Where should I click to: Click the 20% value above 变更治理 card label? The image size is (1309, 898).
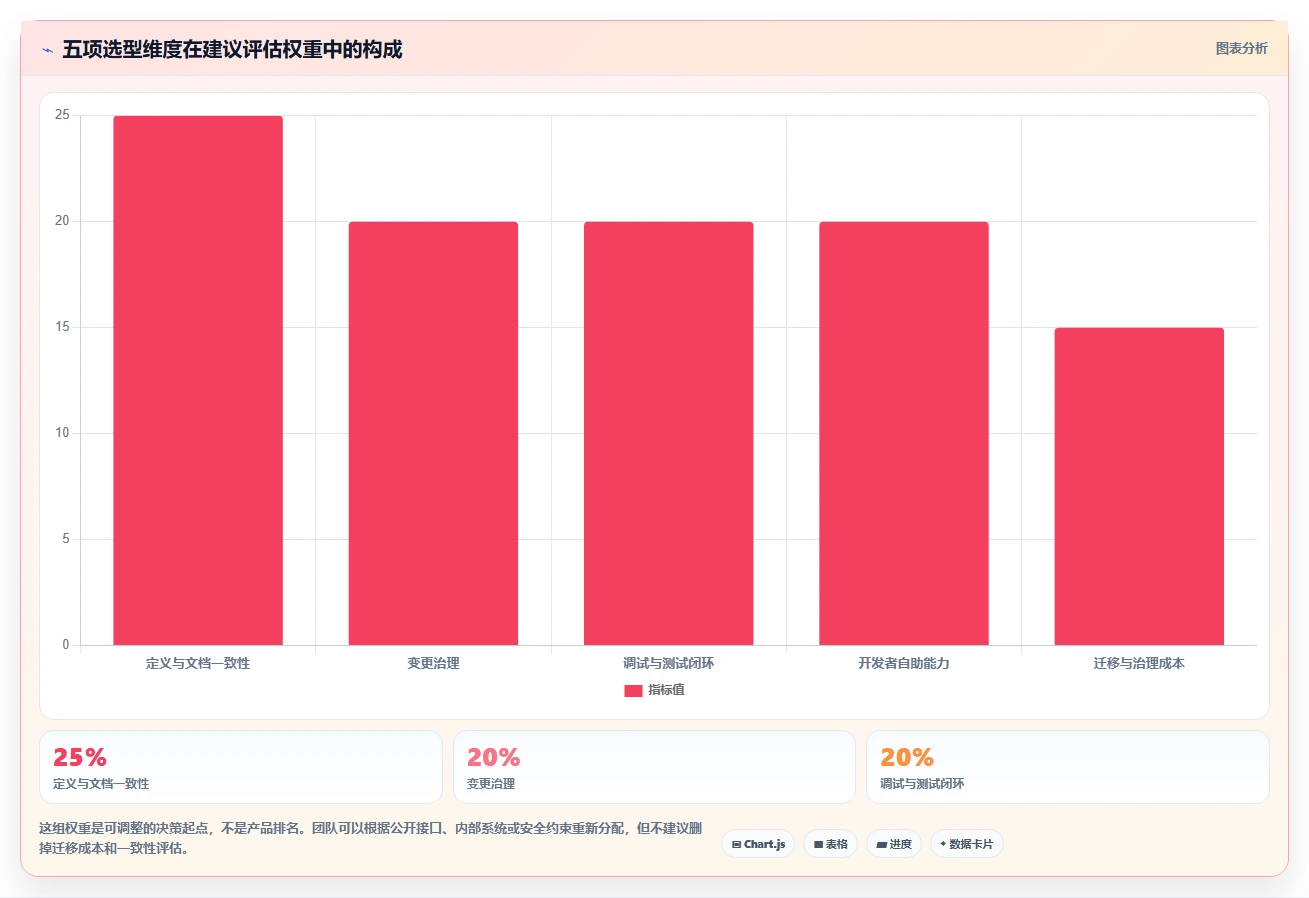pos(494,757)
